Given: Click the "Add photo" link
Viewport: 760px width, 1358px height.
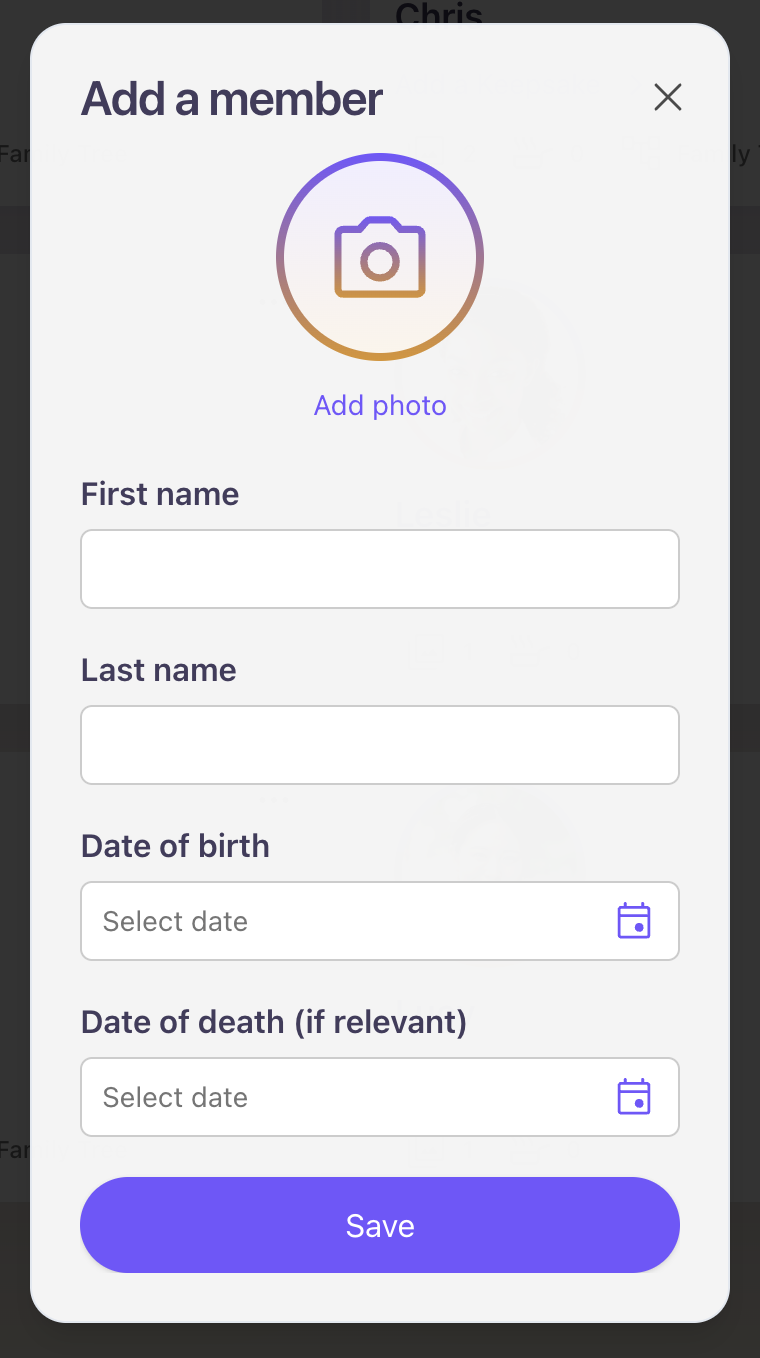Looking at the screenshot, I should (x=380, y=405).
